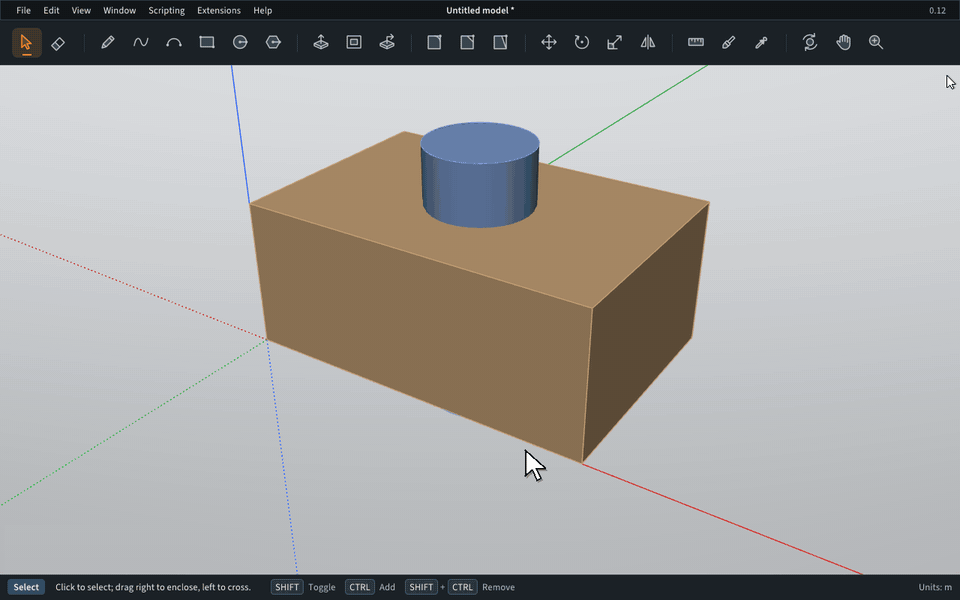Click the 'Remove' status label
The image size is (960, 600).
(x=498, y=587)
